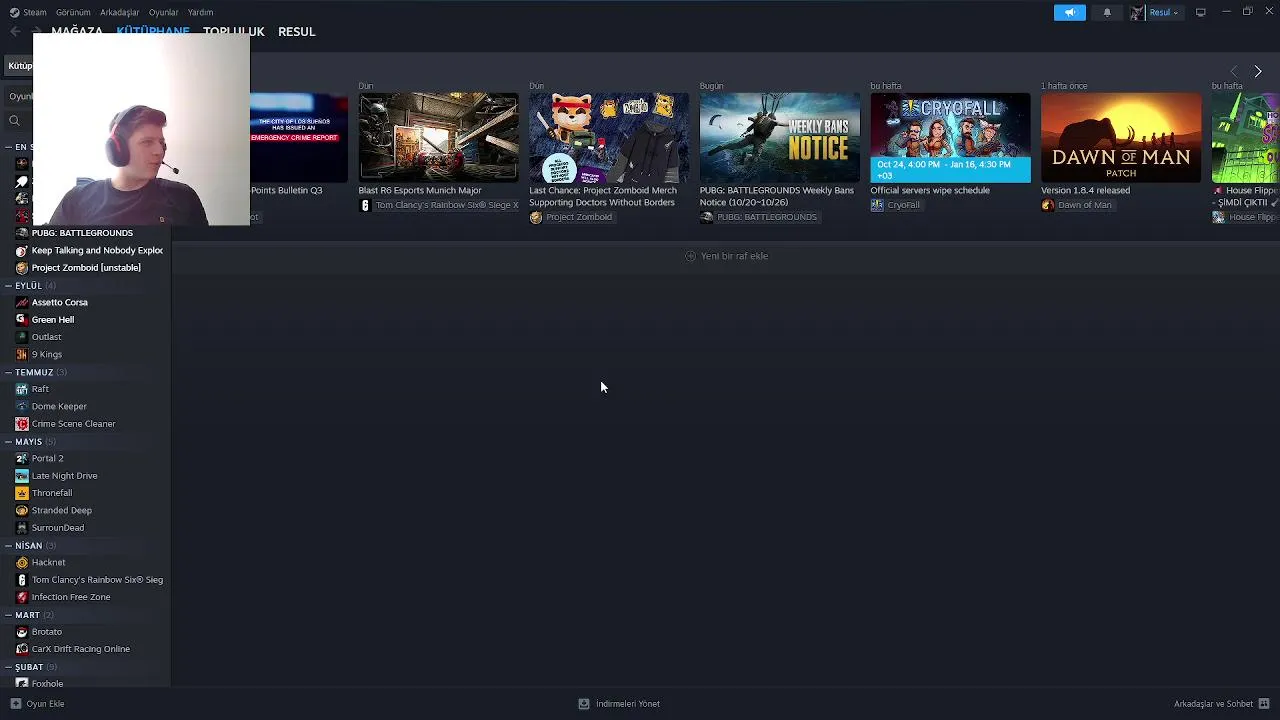Viewport: 1280px width, 720px height.
Task: Select Project Zomboid [unstable] game icon
Action: 22,268
